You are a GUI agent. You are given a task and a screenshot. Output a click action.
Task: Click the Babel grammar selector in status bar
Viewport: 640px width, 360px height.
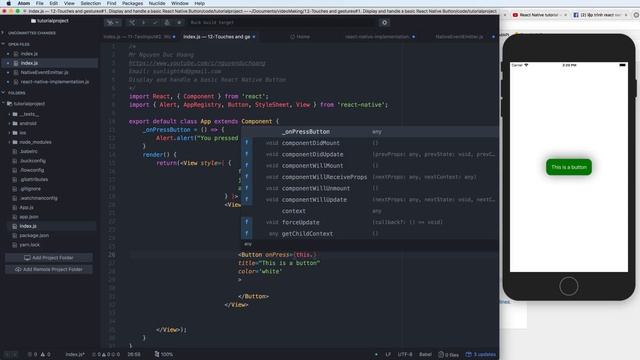[x=425, y=354]
